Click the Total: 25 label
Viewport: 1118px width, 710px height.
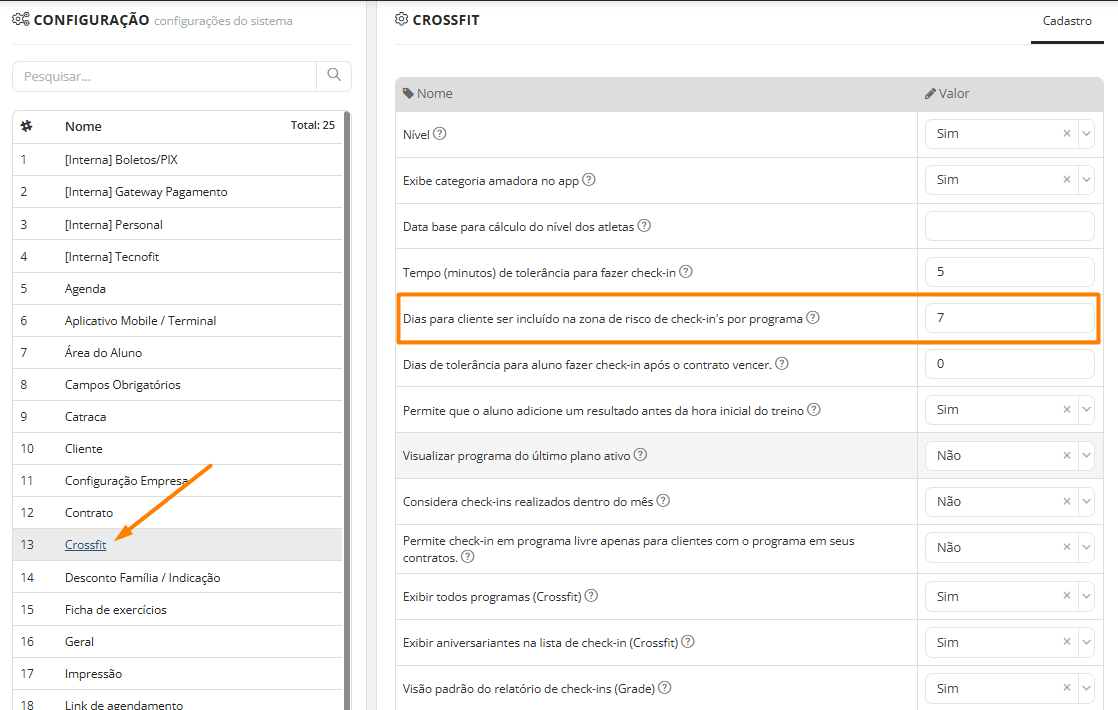pos(312,125)
